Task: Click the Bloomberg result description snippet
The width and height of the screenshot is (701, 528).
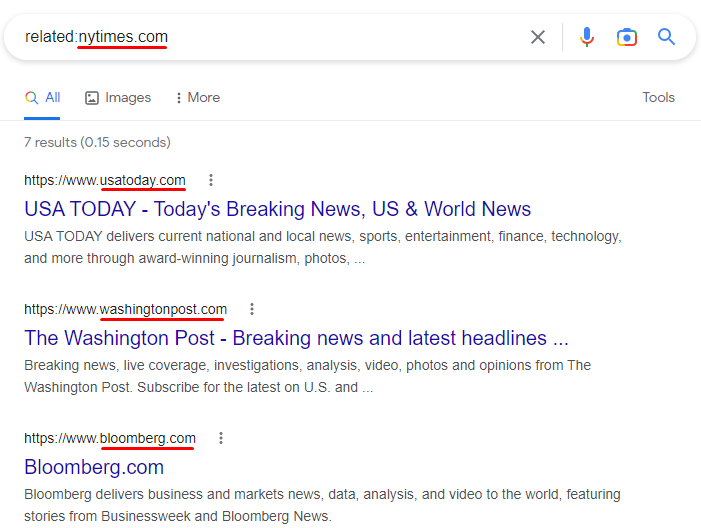Action: point(322,505)
